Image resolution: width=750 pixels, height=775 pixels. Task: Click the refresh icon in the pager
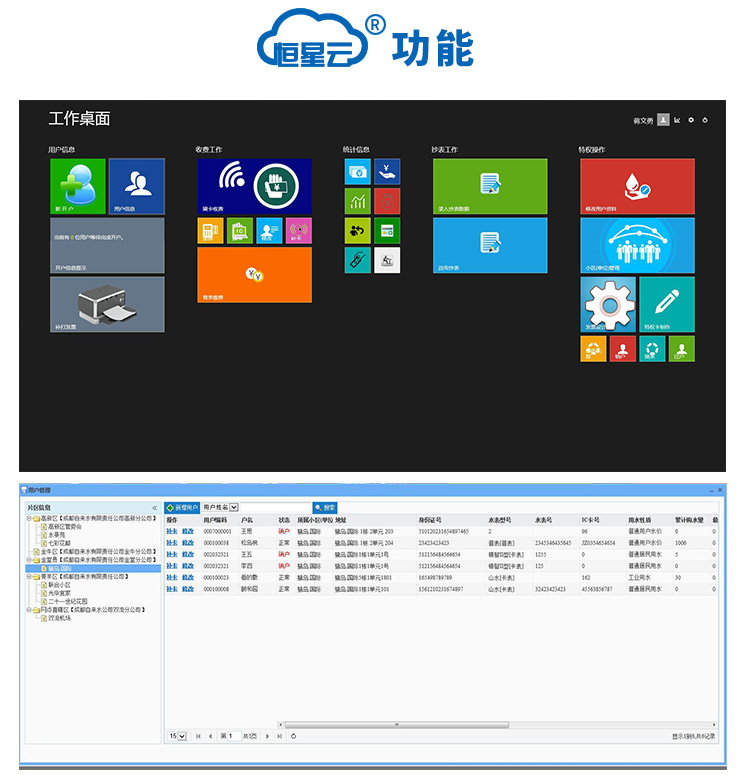pos(293,736)
